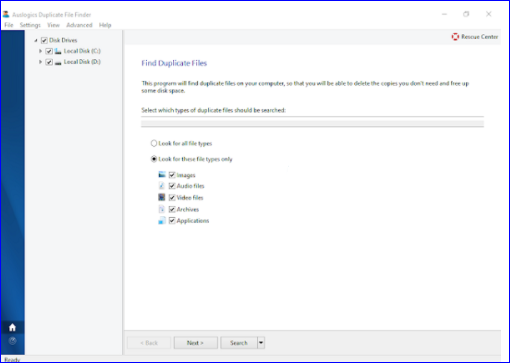Click the Images label text
The image size is (510, 363).
tap(186, 175)
